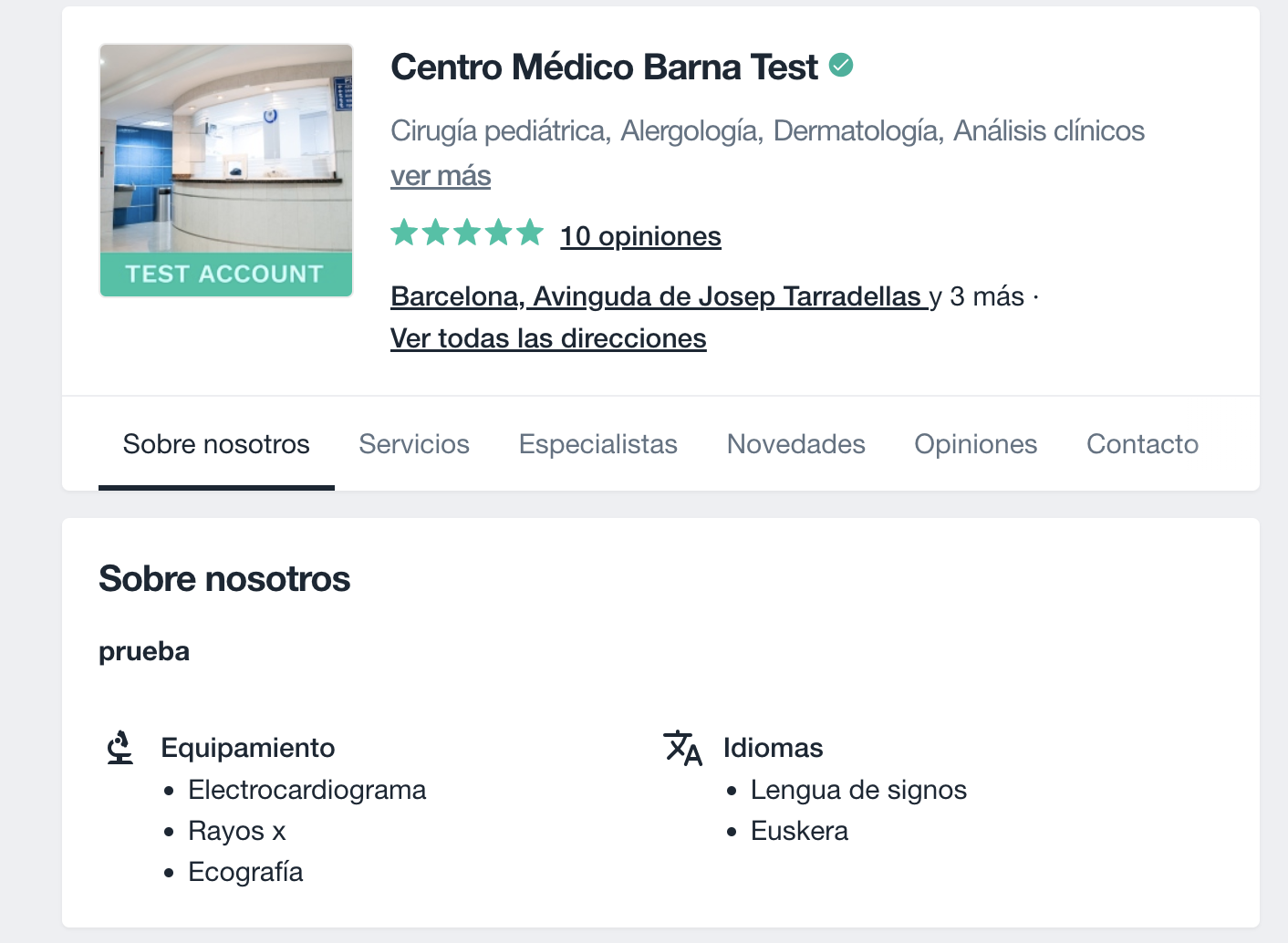This screenshot has width=1288, height=943.
Task: Expand the description with ver más
Action: click(x=441, y=175)
